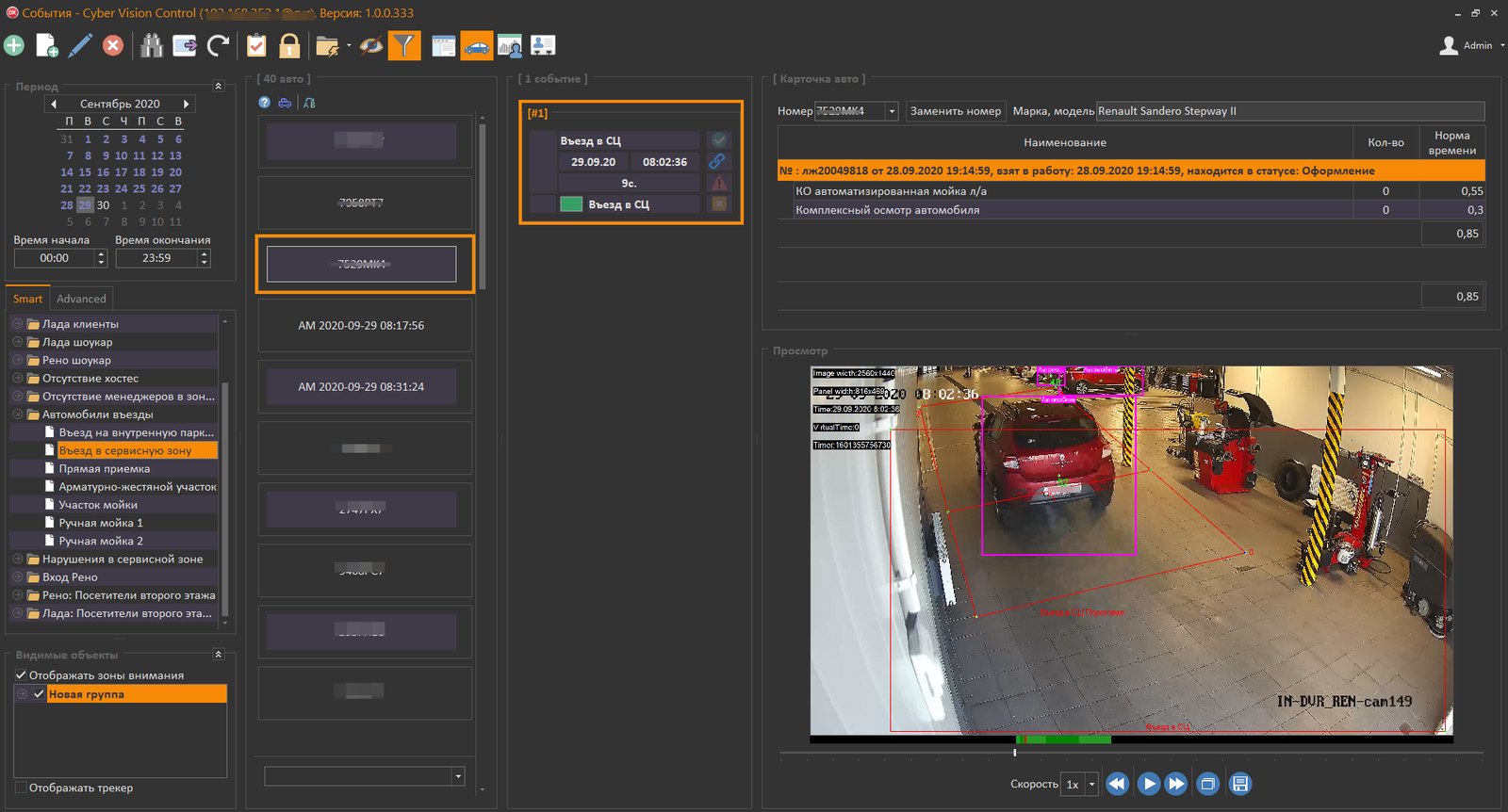Viewport: 1508px width, 812px height.
Task: Click the warning triangle icon in event card
Action: pyautogui.click(x=719, y=183)
